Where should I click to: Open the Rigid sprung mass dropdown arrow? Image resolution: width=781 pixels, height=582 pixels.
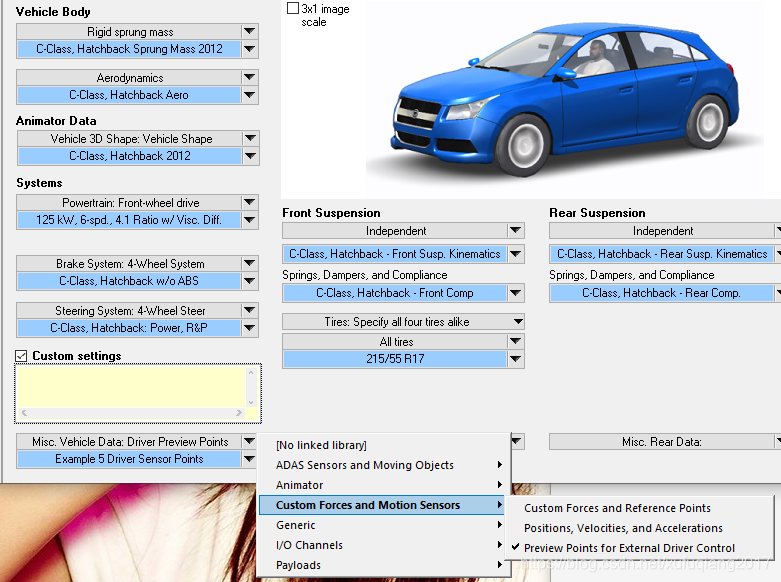coord(250,31)
